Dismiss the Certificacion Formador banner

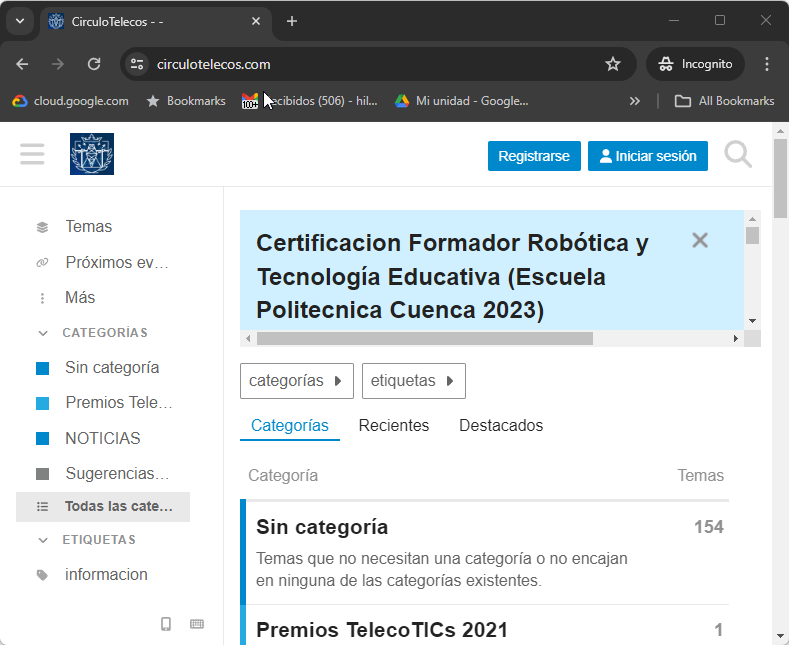(700, 240)
